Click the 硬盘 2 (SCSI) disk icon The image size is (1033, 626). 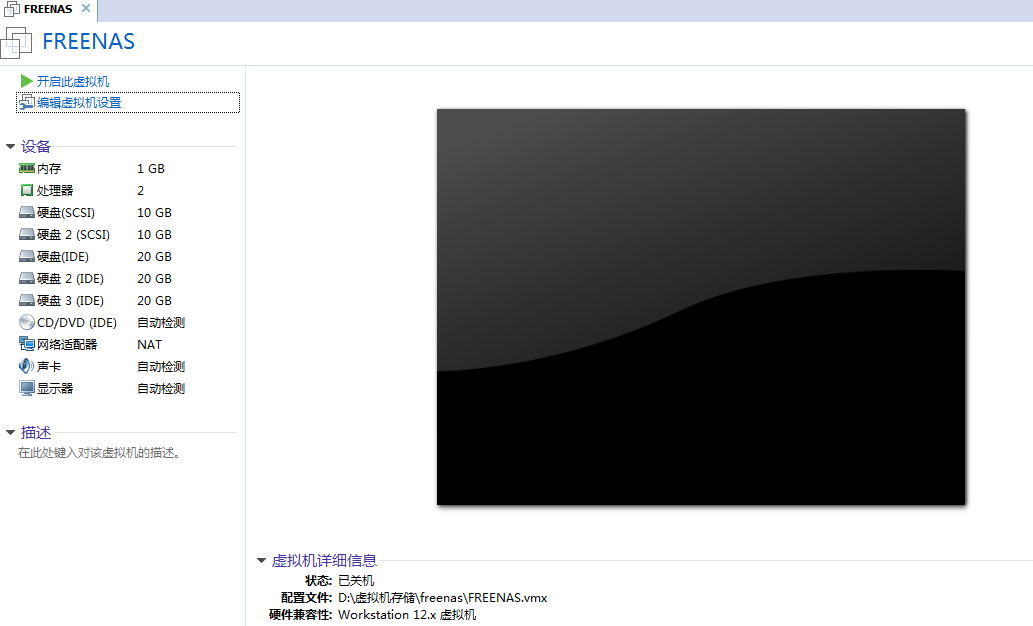tap(27, 234)
